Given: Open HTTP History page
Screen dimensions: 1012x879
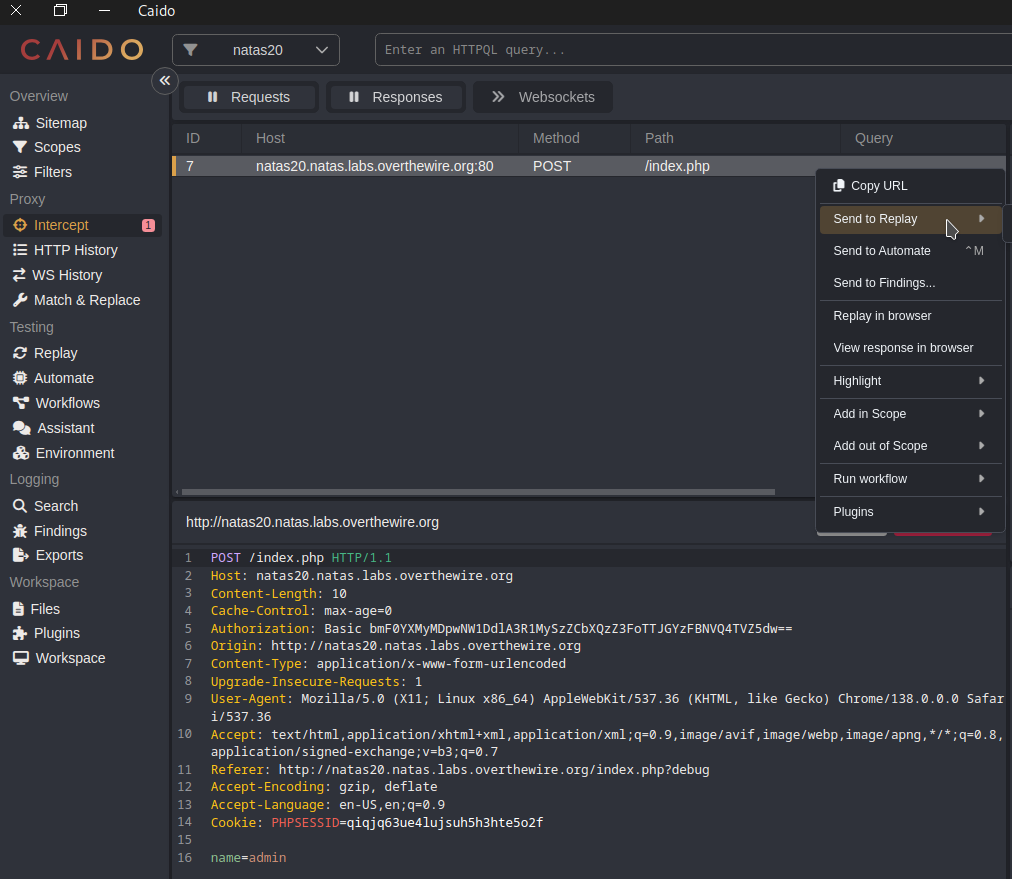Looking at the screenshot, I should (x=75, y=250).
